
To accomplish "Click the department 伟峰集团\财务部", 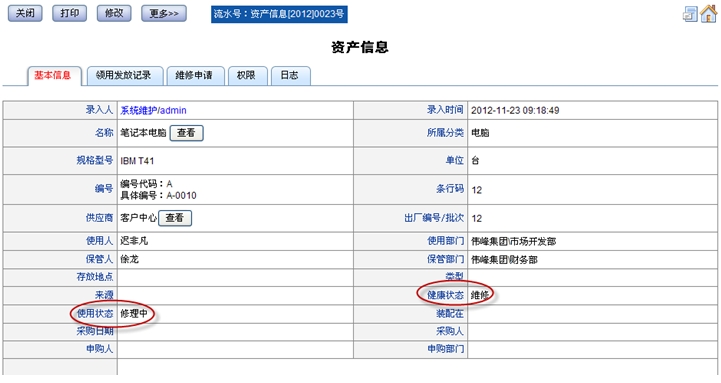I will point(504,260).
